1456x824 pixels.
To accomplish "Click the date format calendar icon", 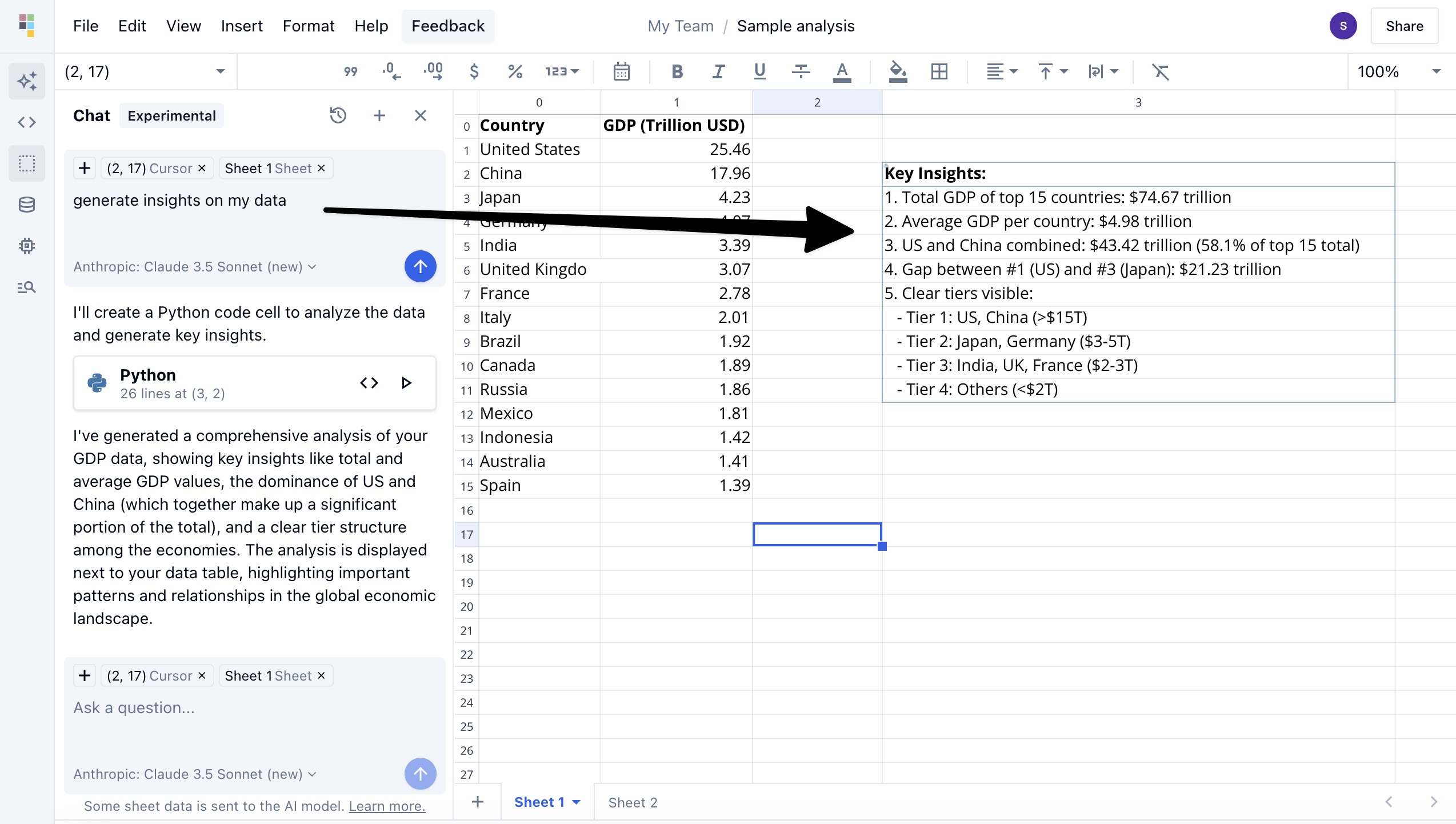I will [x=621, y=71].
